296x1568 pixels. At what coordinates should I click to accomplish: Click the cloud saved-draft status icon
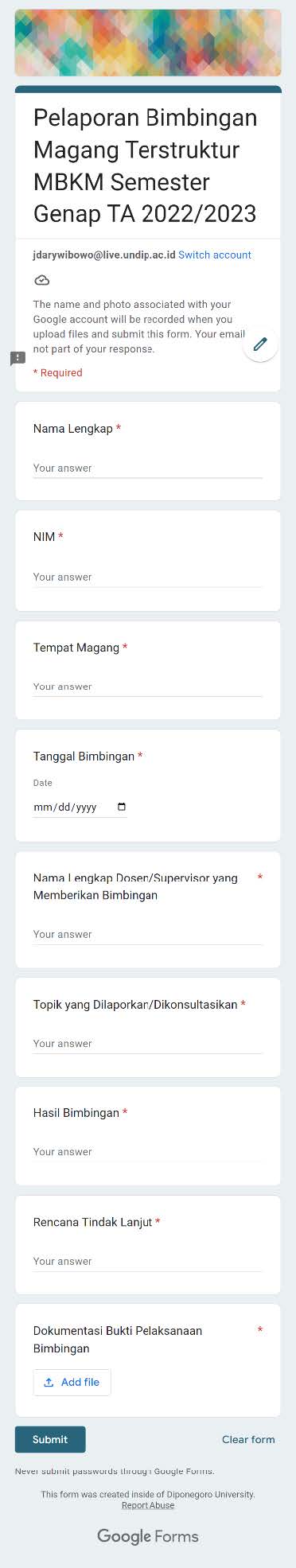point(42,280)
